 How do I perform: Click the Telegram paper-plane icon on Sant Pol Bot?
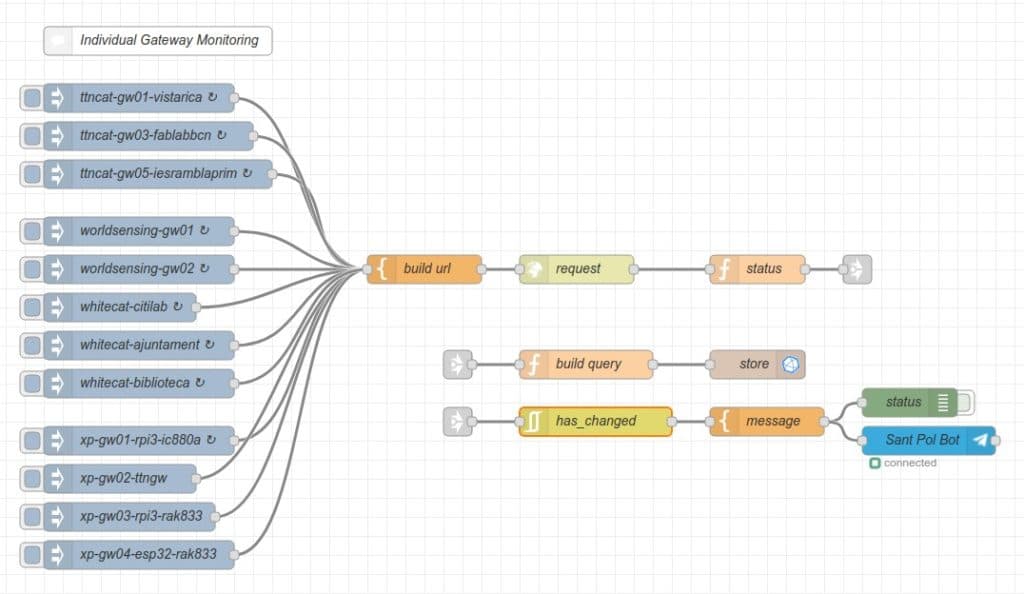click(x=979, y=440)
